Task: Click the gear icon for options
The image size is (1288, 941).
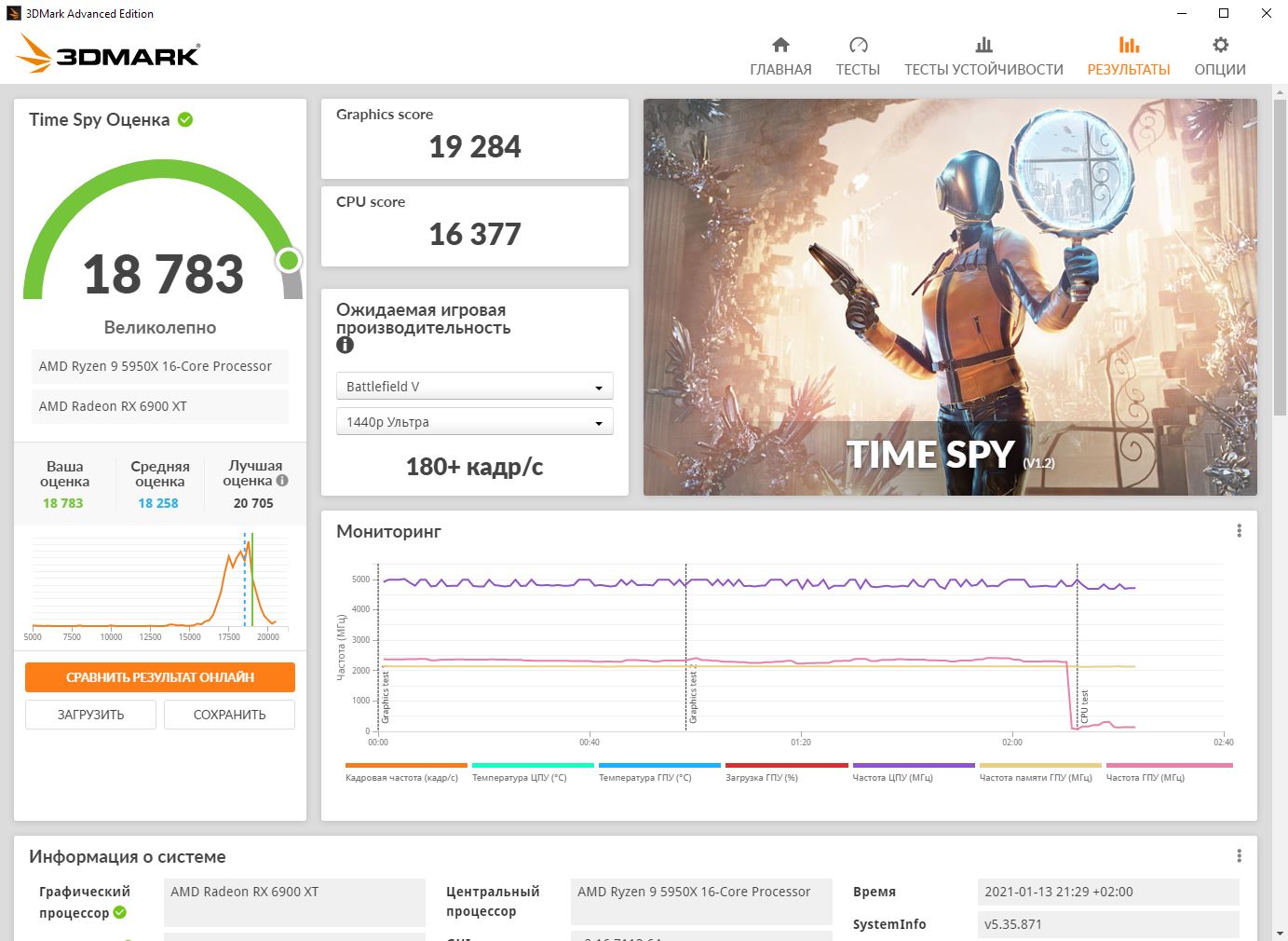Action: tap(1220, 45)
